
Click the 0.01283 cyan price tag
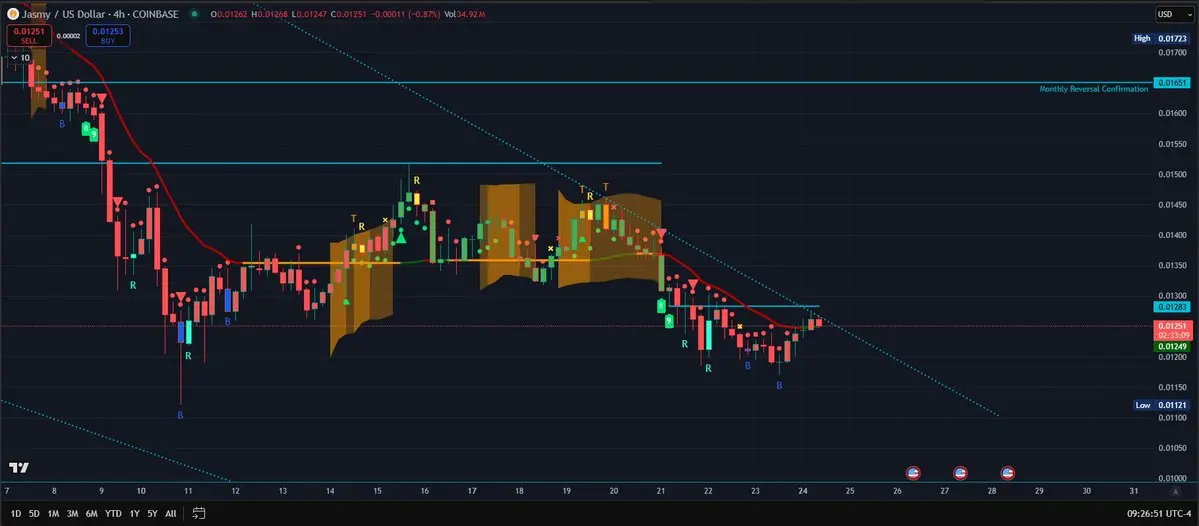[1171, 307]
